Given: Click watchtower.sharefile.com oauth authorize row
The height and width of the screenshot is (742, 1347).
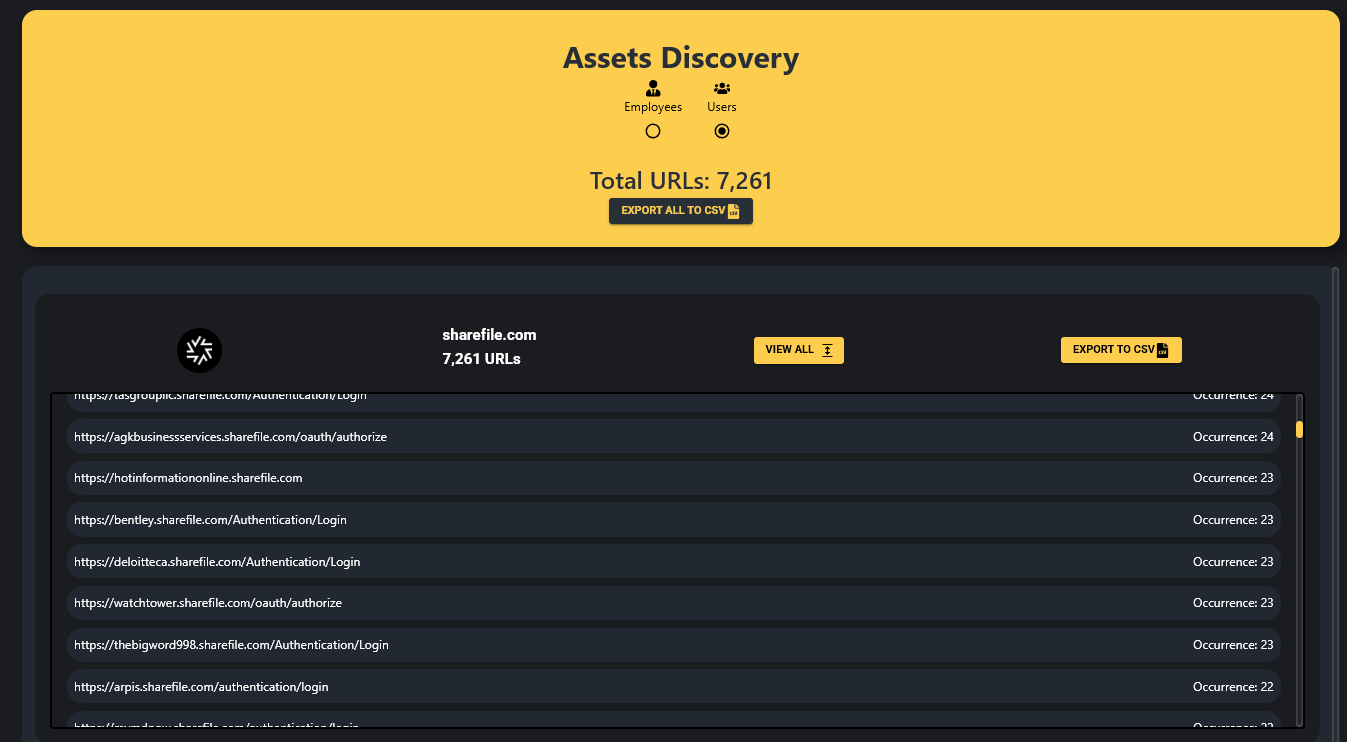Looking at the screenshot, I should pyautogui.click(x=208, y=603).
